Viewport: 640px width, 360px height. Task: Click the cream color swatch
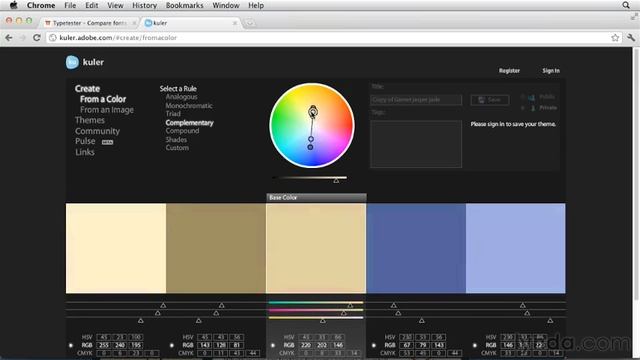pyautogui.click(x=116, y=248)
